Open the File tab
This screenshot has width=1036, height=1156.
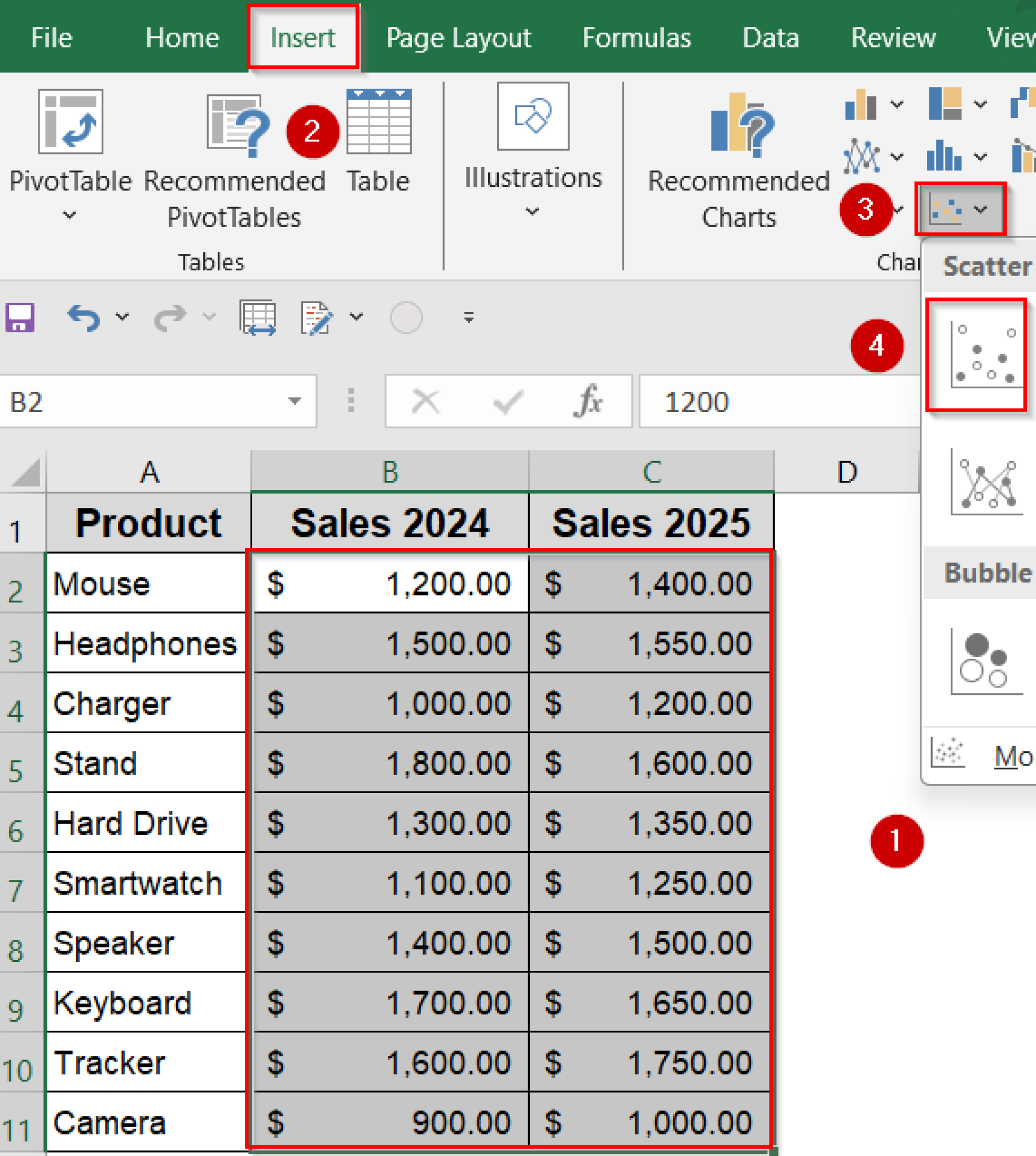(x=51, y=38)
